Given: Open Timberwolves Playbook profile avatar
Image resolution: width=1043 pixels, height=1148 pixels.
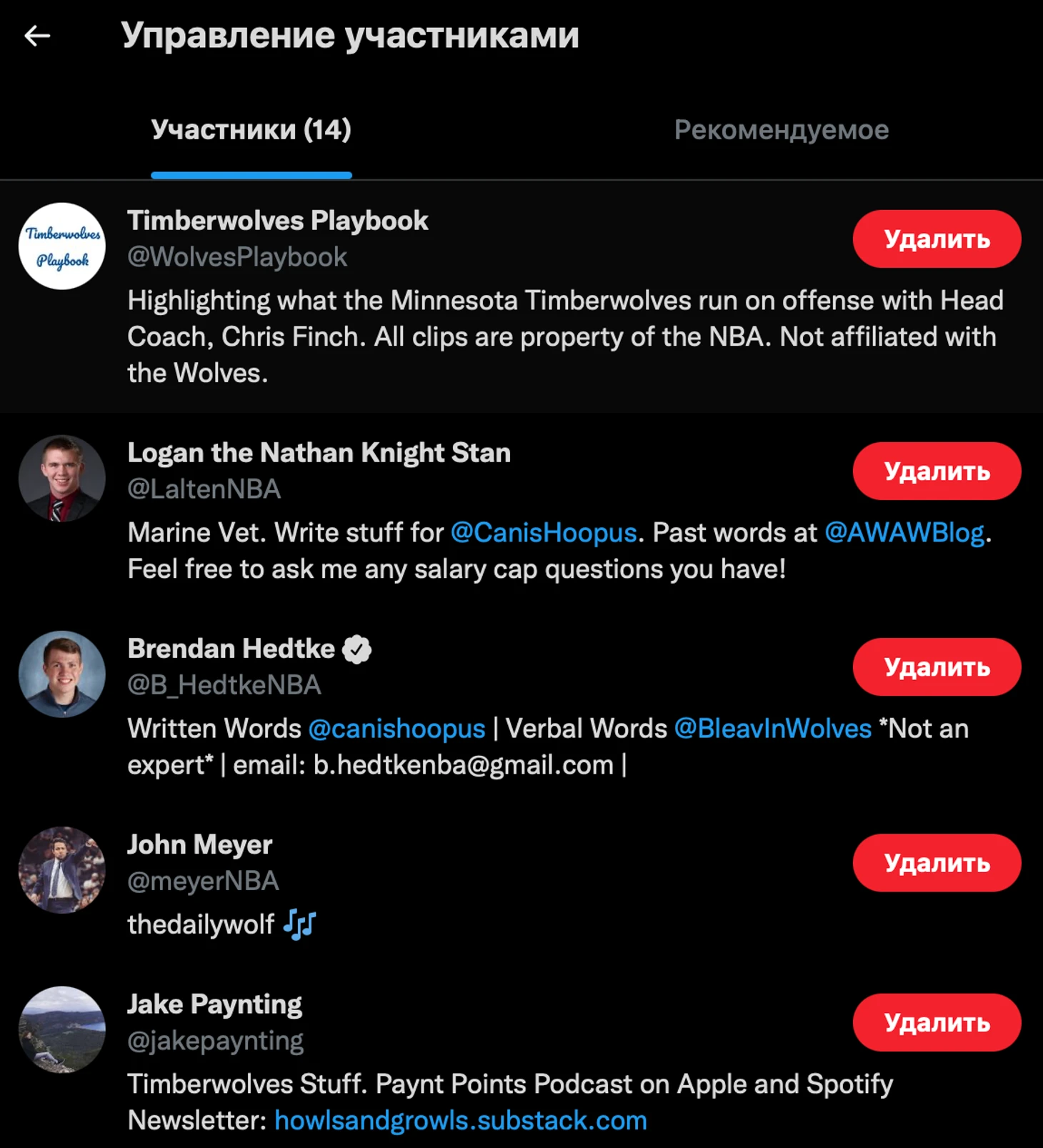Looking at the screenshot, I should pyautogui.click(x=62, y=246).
